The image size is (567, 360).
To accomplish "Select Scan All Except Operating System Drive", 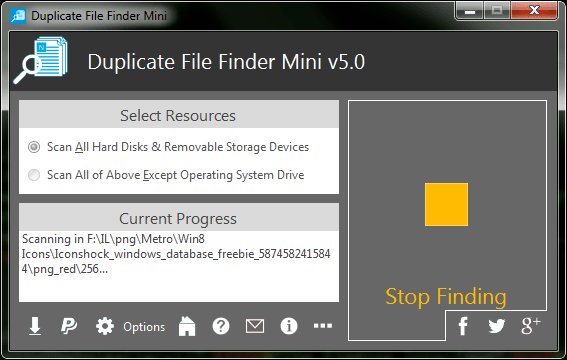I will tap(166, 175).
